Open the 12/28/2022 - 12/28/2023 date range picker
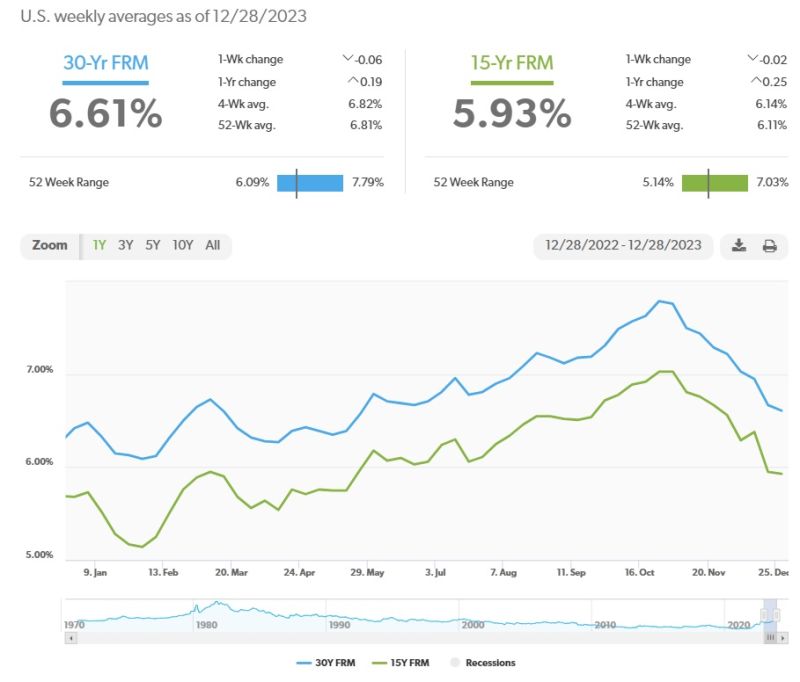800x682 pixels. pyautogui.click(x=623, y=245)
